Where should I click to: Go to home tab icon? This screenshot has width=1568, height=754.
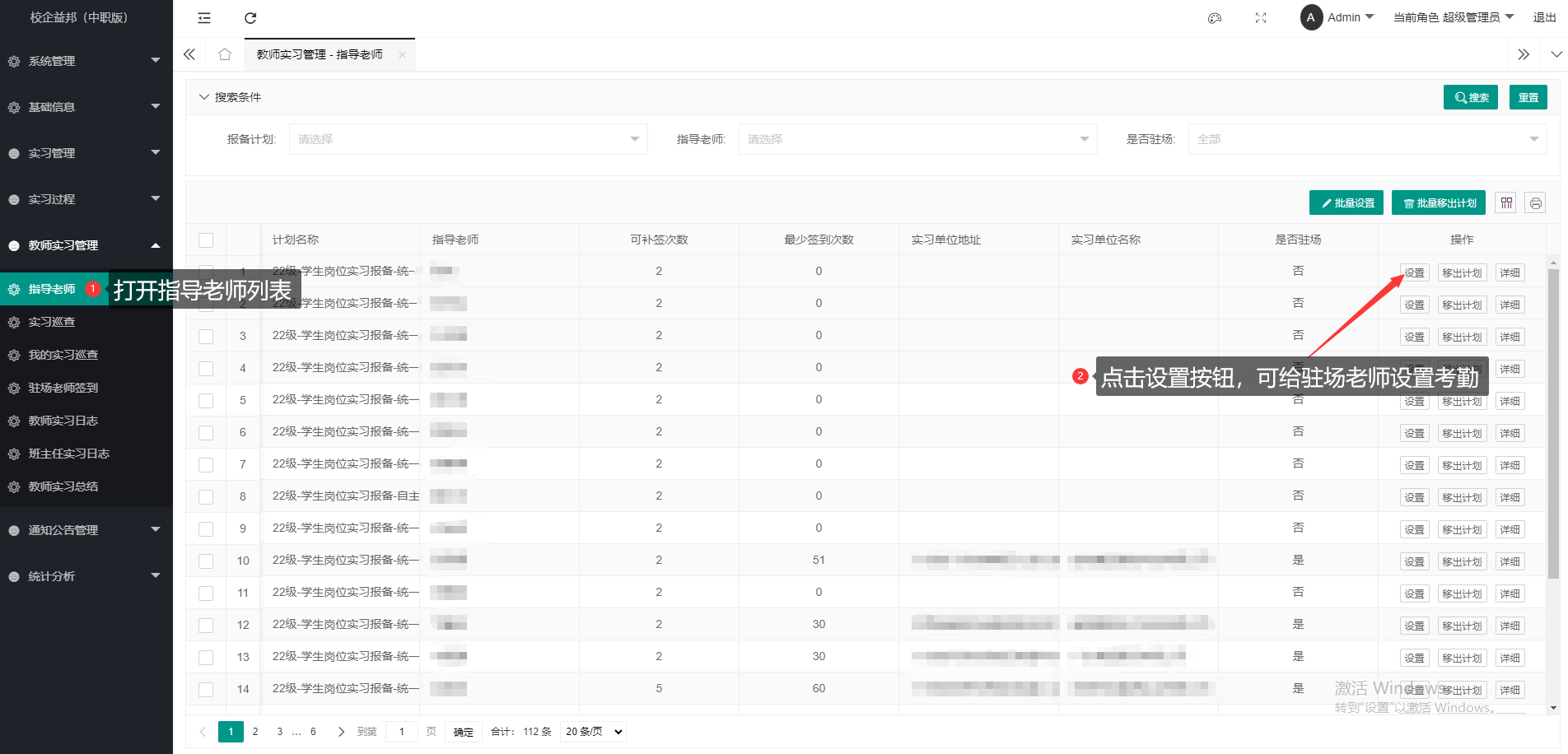pyautogui.click(x=224, y=54)
